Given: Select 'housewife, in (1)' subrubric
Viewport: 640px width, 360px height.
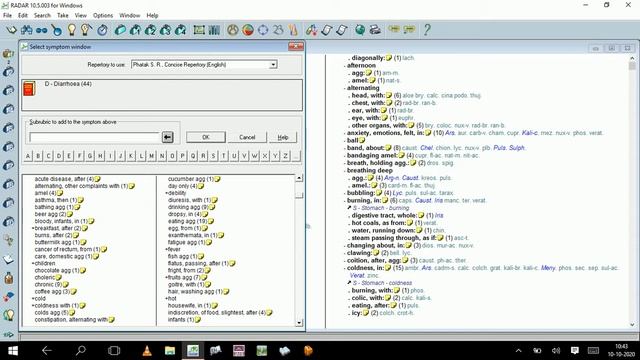Looking at the screenshot, I should pyautogui.click(x=189, y=305).
